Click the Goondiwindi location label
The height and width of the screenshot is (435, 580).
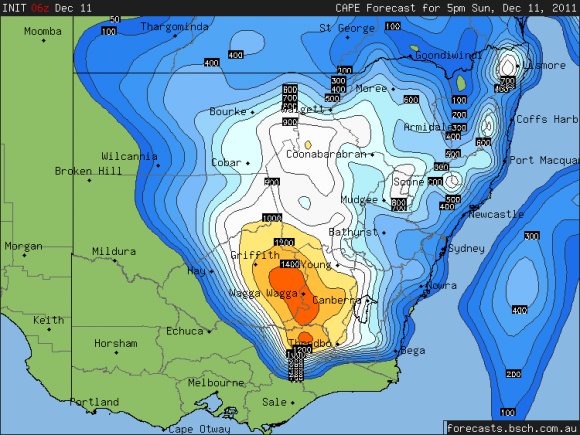(x=449, y=55)
